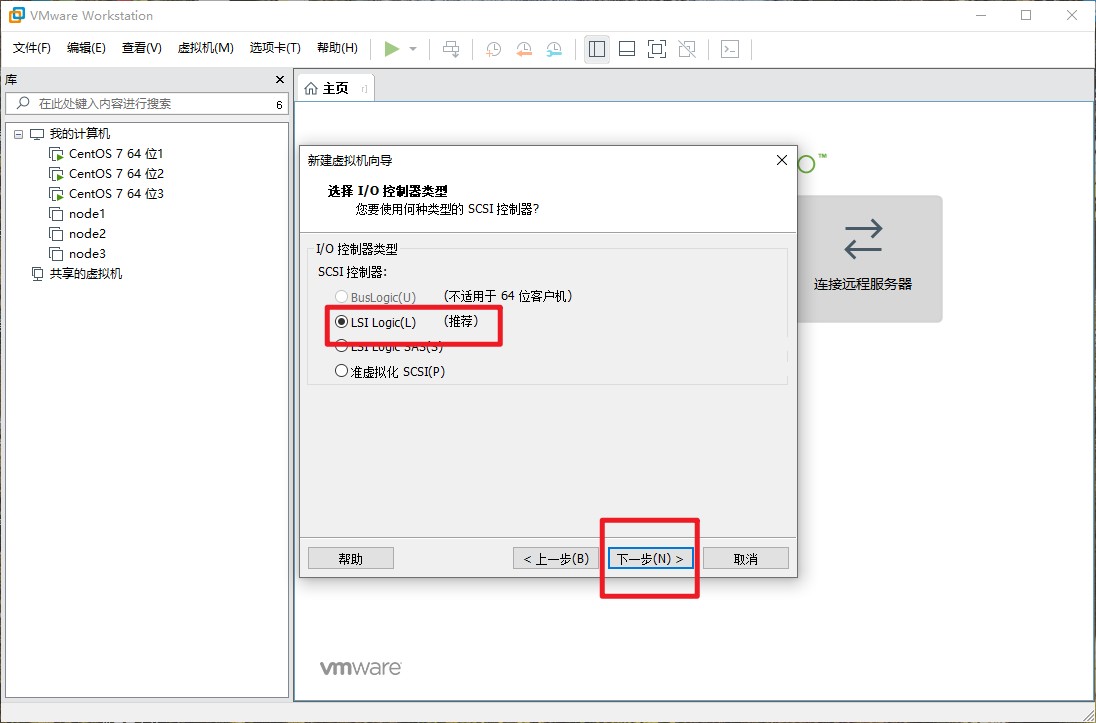Click the disabled BusLogic(U) radio option

[341, 297]
